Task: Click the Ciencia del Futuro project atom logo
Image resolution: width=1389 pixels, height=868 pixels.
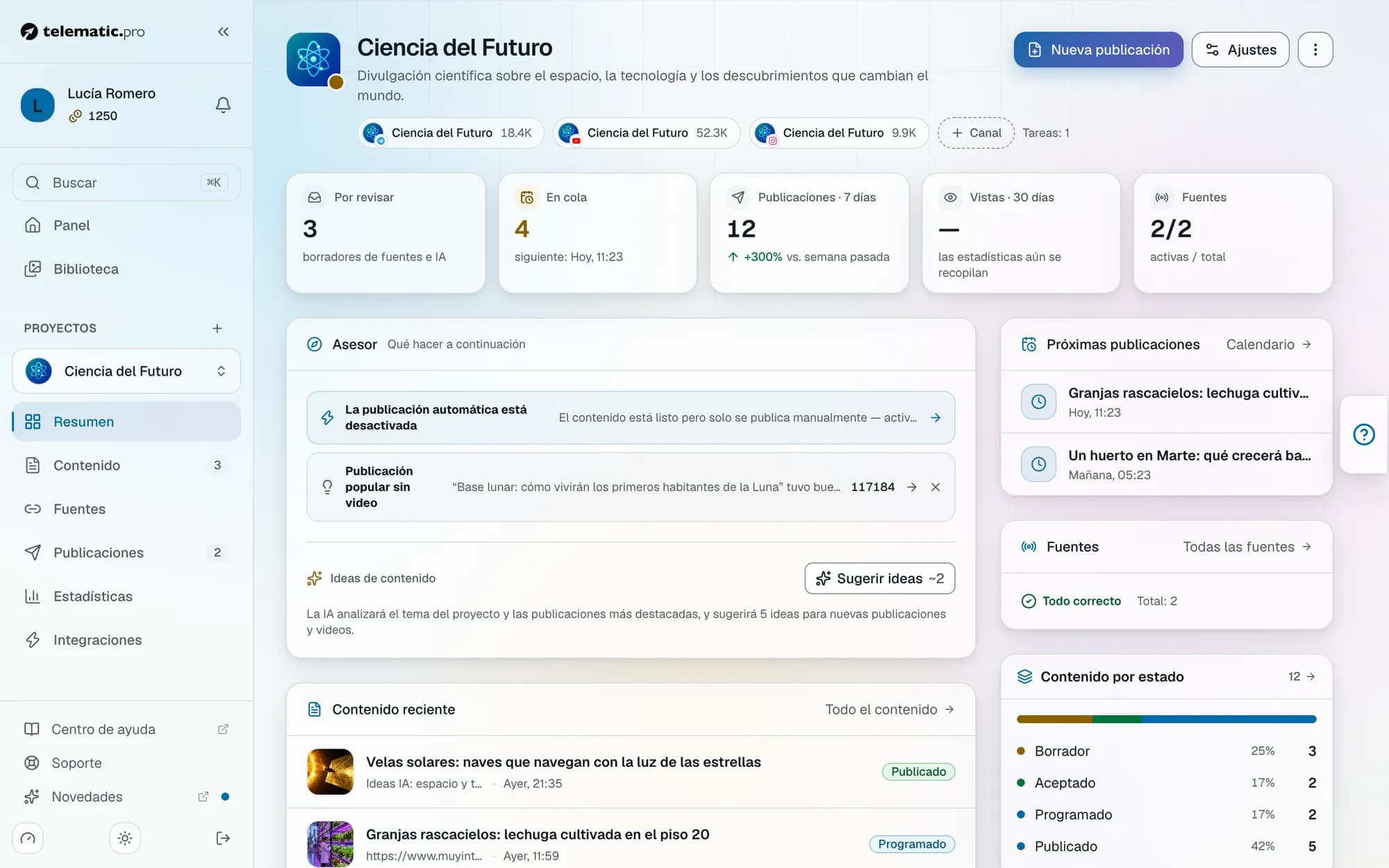Action: pos(313,60)
